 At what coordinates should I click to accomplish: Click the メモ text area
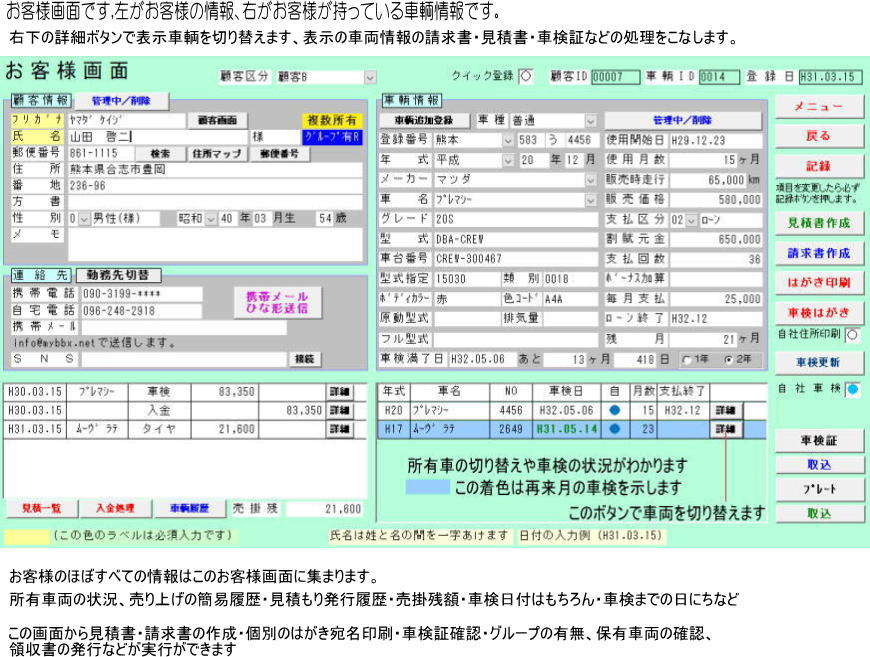[x=215, y=243]
